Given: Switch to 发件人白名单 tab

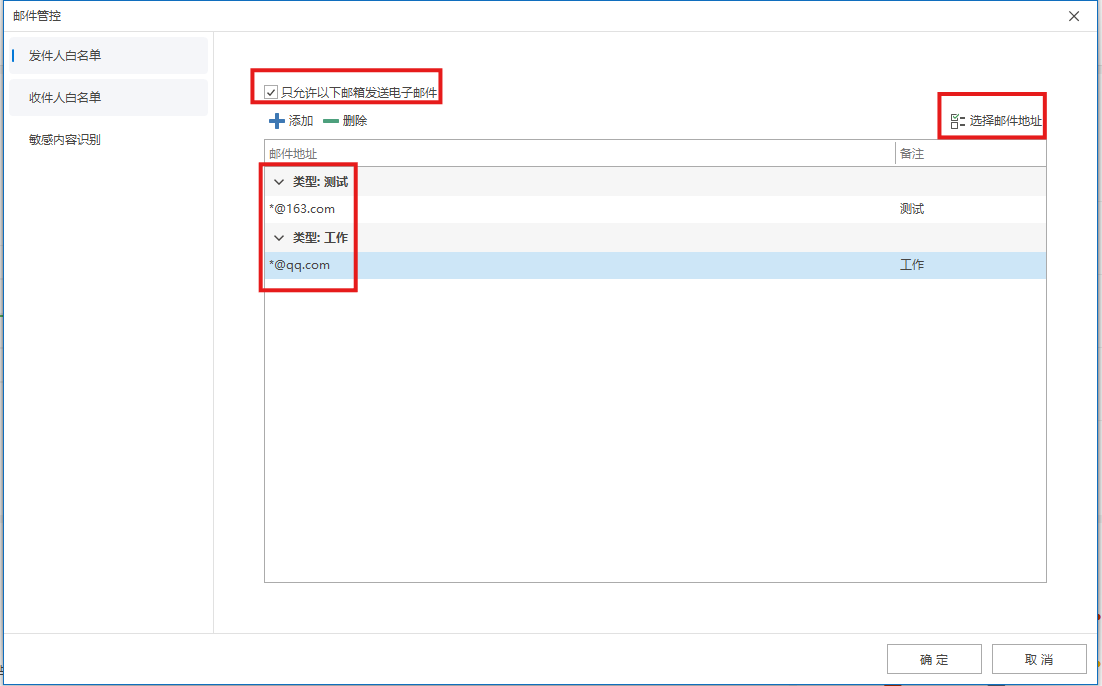Looking at the screenshot, I should [x=65, y=56].
